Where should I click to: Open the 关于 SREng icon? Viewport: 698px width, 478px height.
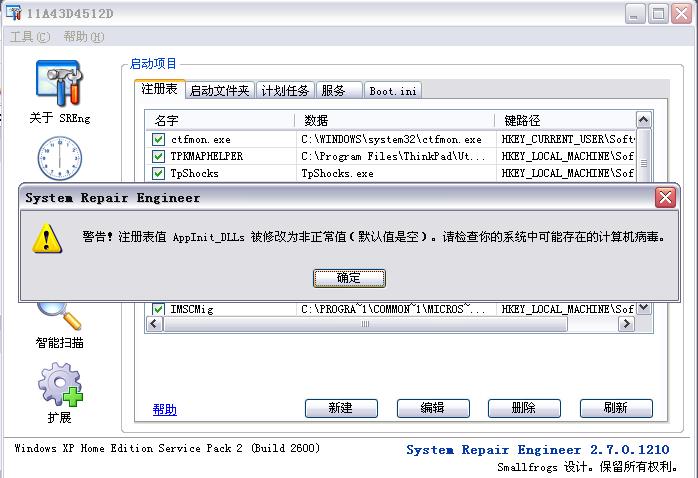[59, 84]
